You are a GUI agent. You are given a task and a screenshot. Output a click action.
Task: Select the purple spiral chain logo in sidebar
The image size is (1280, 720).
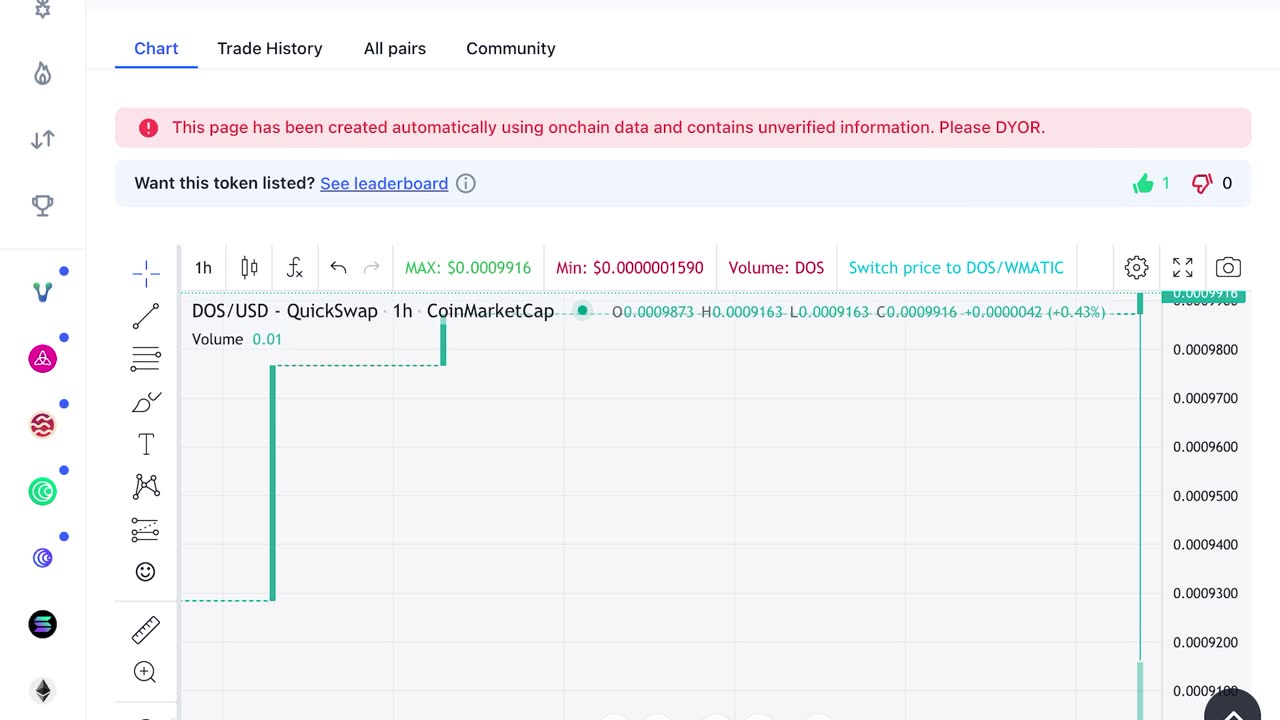pyautogui.click(x=42, y=558)
